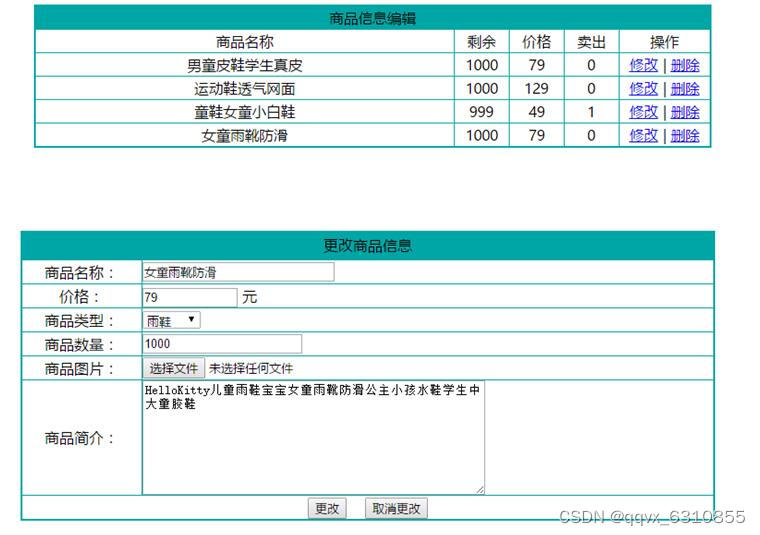Select the 童鞋女童小白鞋 product name cell

point(245,112)
